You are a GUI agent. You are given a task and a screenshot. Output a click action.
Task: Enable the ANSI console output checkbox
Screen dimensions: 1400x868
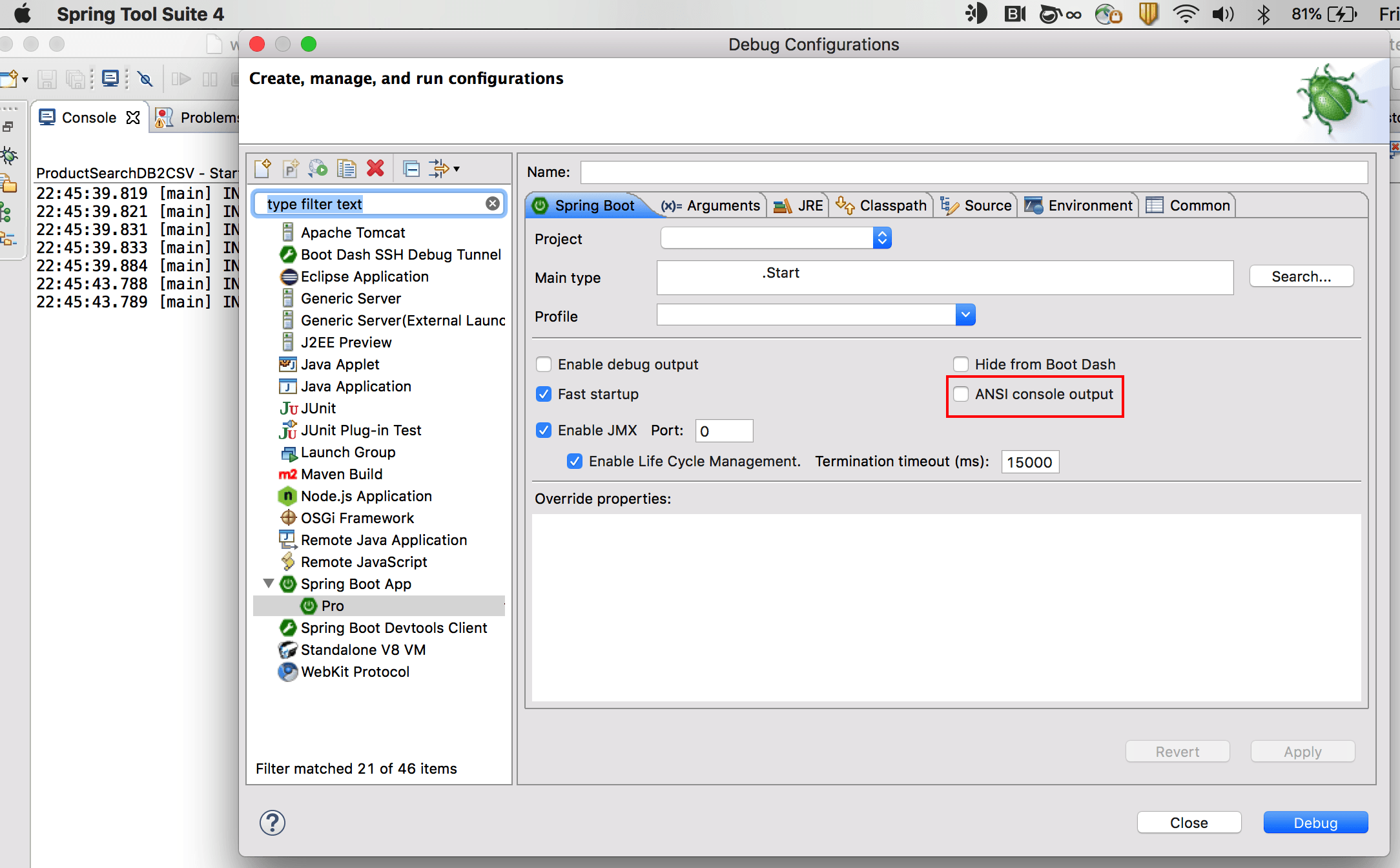[x=961, y=394]
